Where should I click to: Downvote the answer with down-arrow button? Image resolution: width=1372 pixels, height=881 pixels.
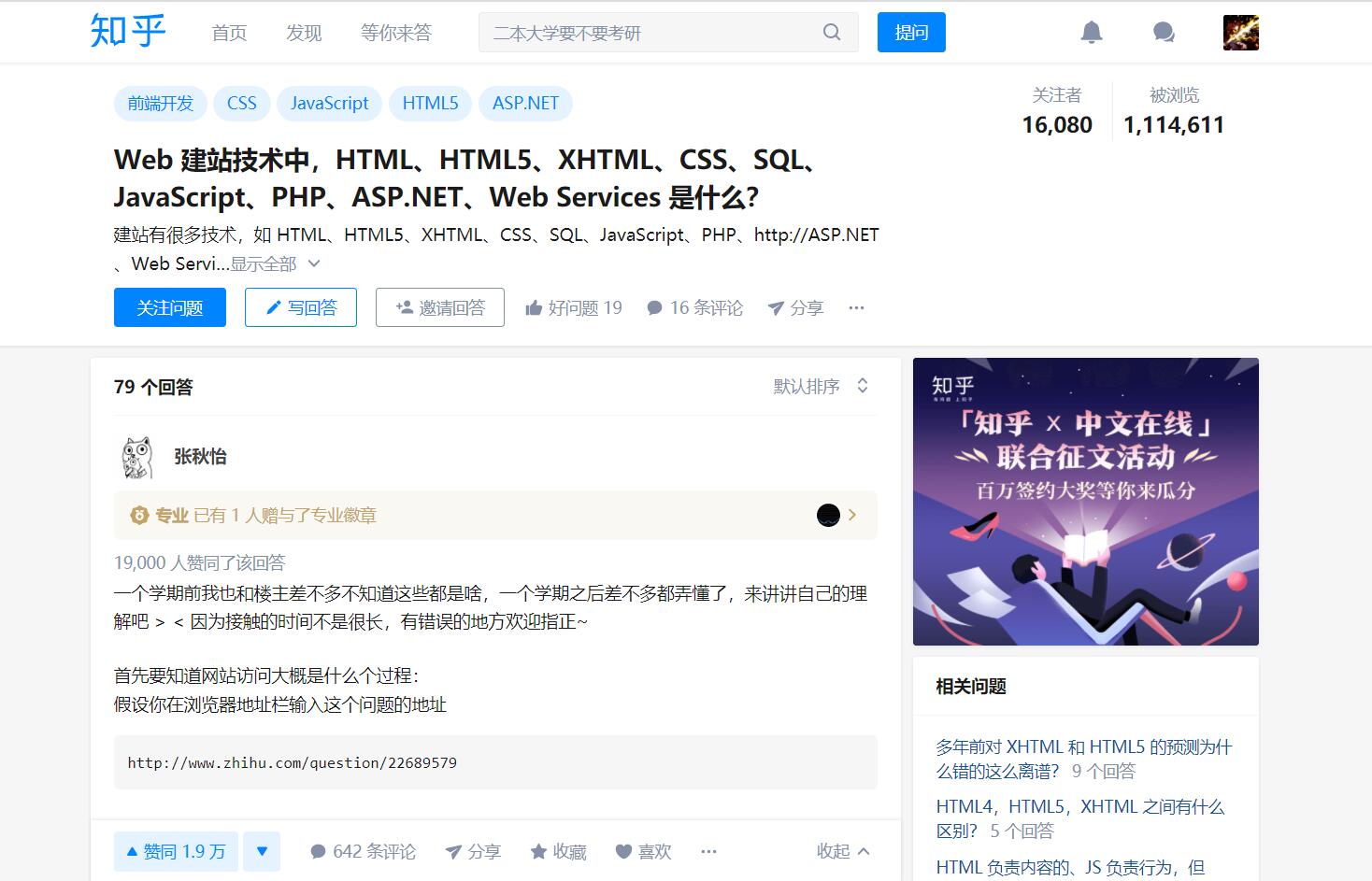pos(262,851)
